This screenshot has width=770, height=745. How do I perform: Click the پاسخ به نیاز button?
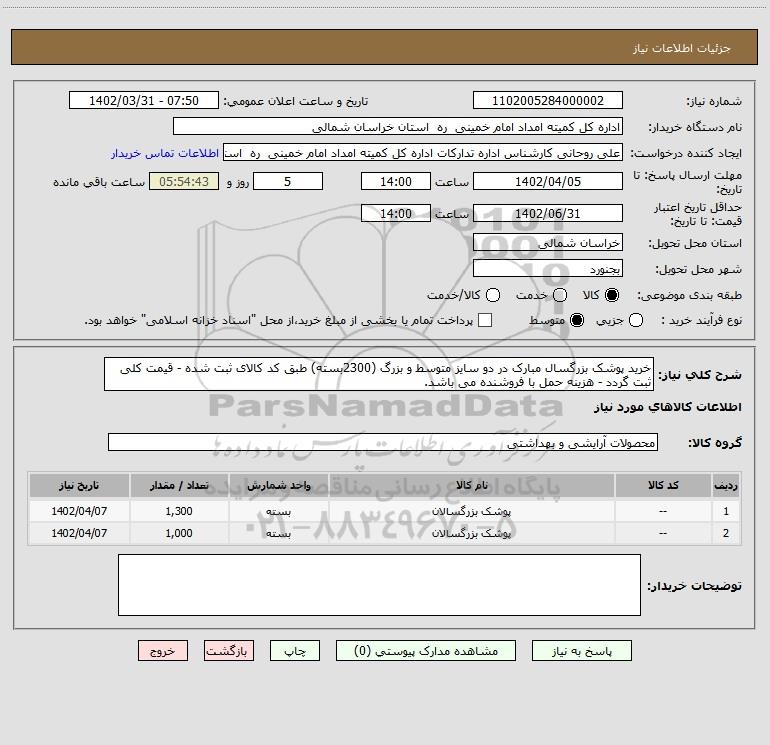(x=581, y=651)
